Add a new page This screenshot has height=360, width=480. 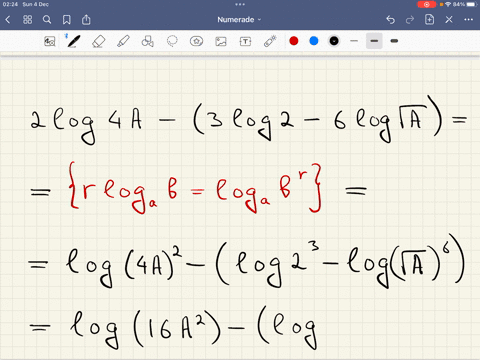pos(429,19)
